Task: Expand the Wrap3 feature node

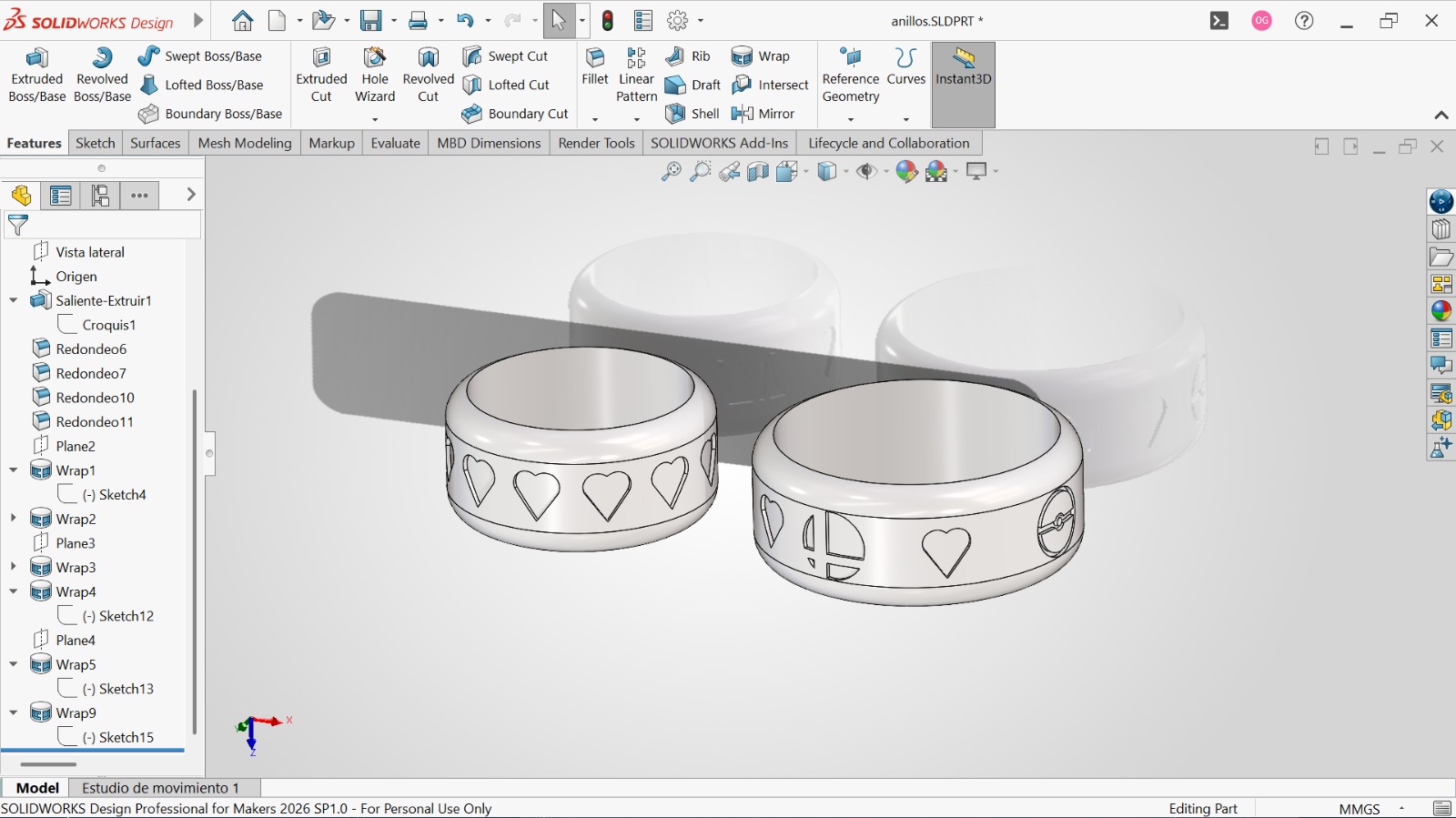Action: point(14,567)
